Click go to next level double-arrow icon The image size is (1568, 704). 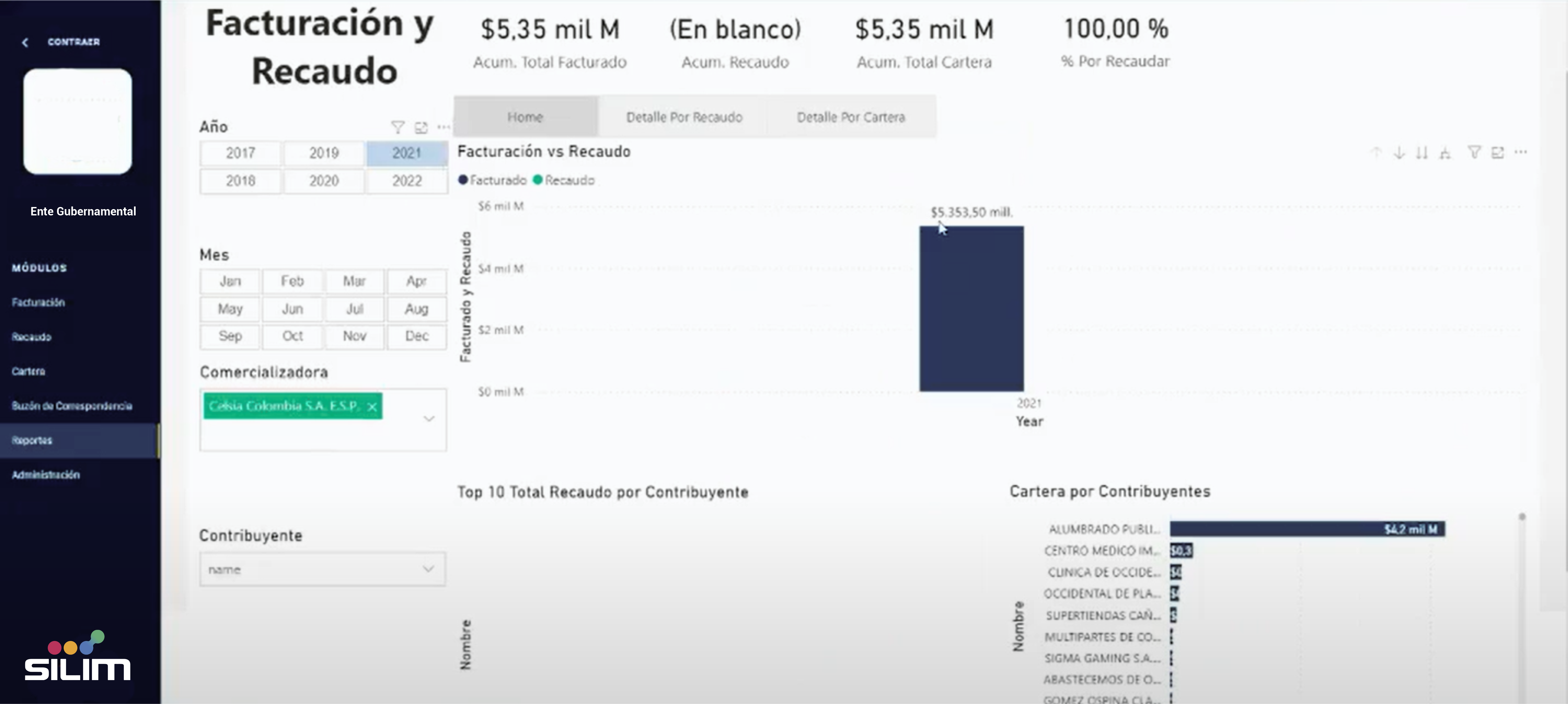coord(1422,152)
